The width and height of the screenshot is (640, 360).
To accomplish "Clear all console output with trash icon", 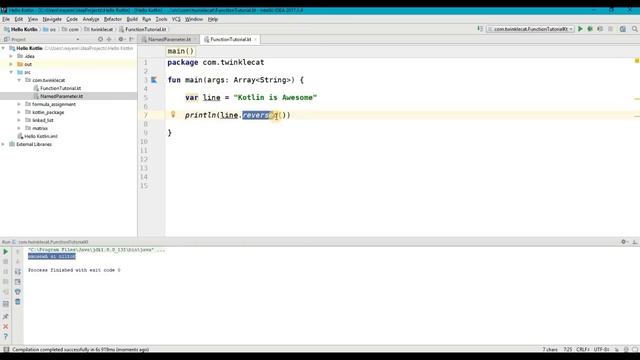I will point(18,302).
